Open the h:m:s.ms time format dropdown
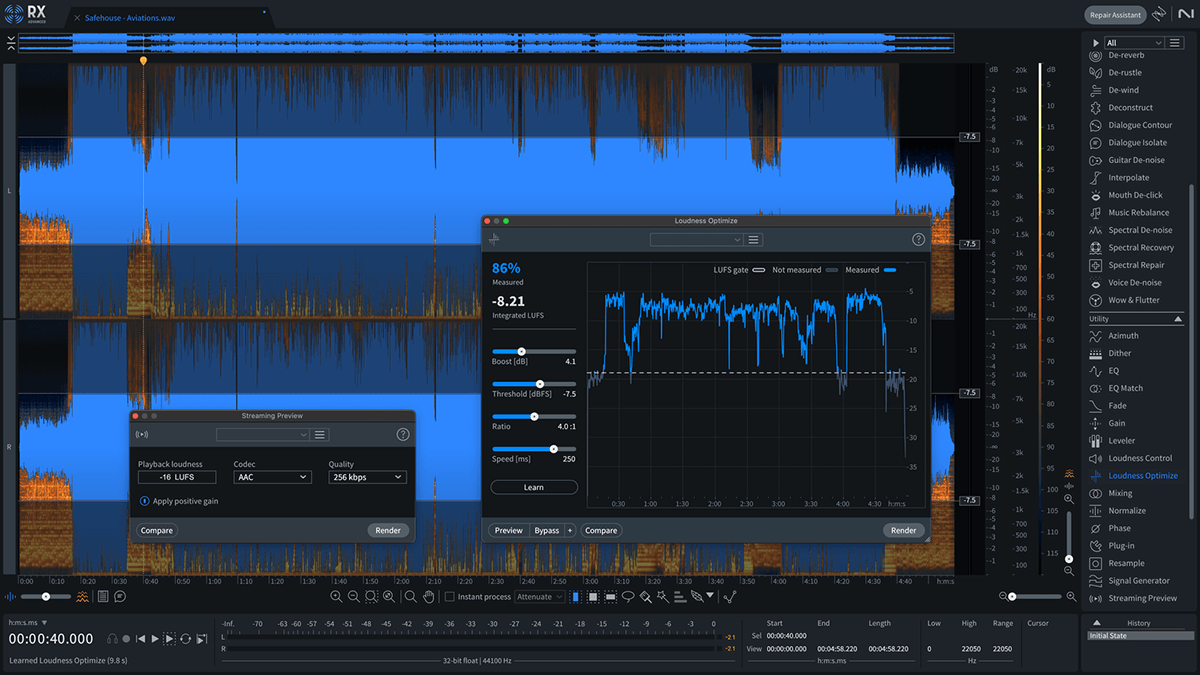Image resolution: width=1200 pixels, height=675 pixels. tap(27, 623)
